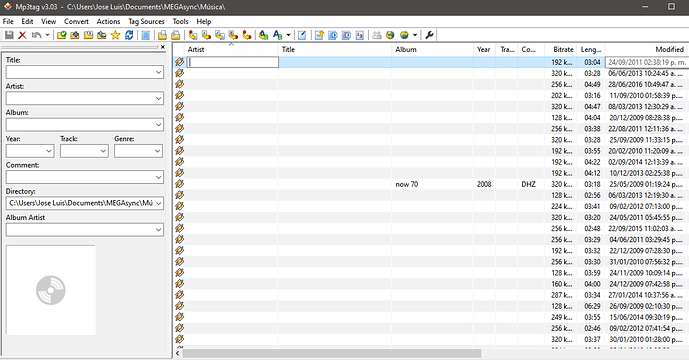Open the Actions menu
This screenshot has width=689, height=360.
108,21
